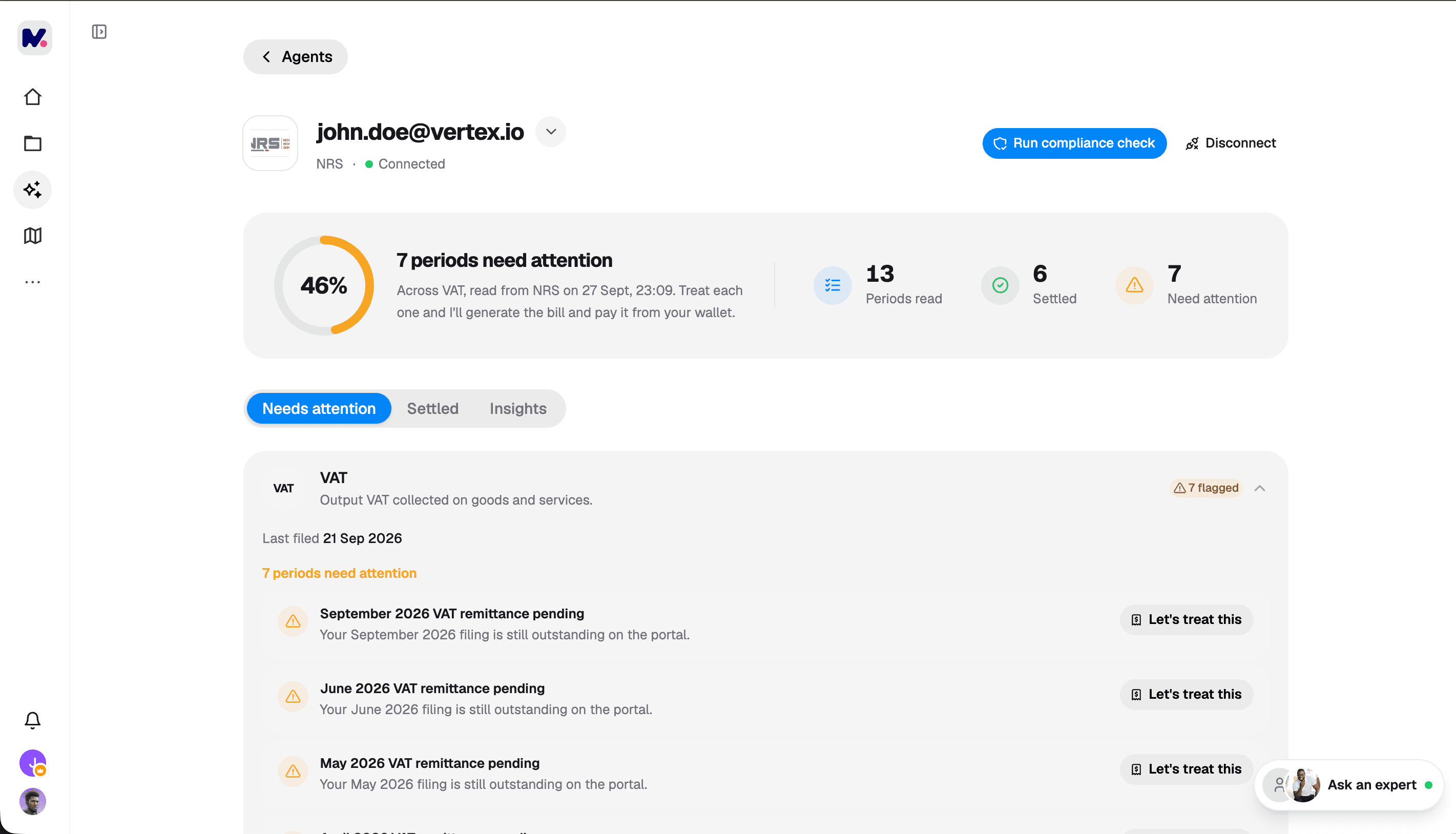
Task: Open the sparkle Agents icon in sidebar
Action: point(33,190)
